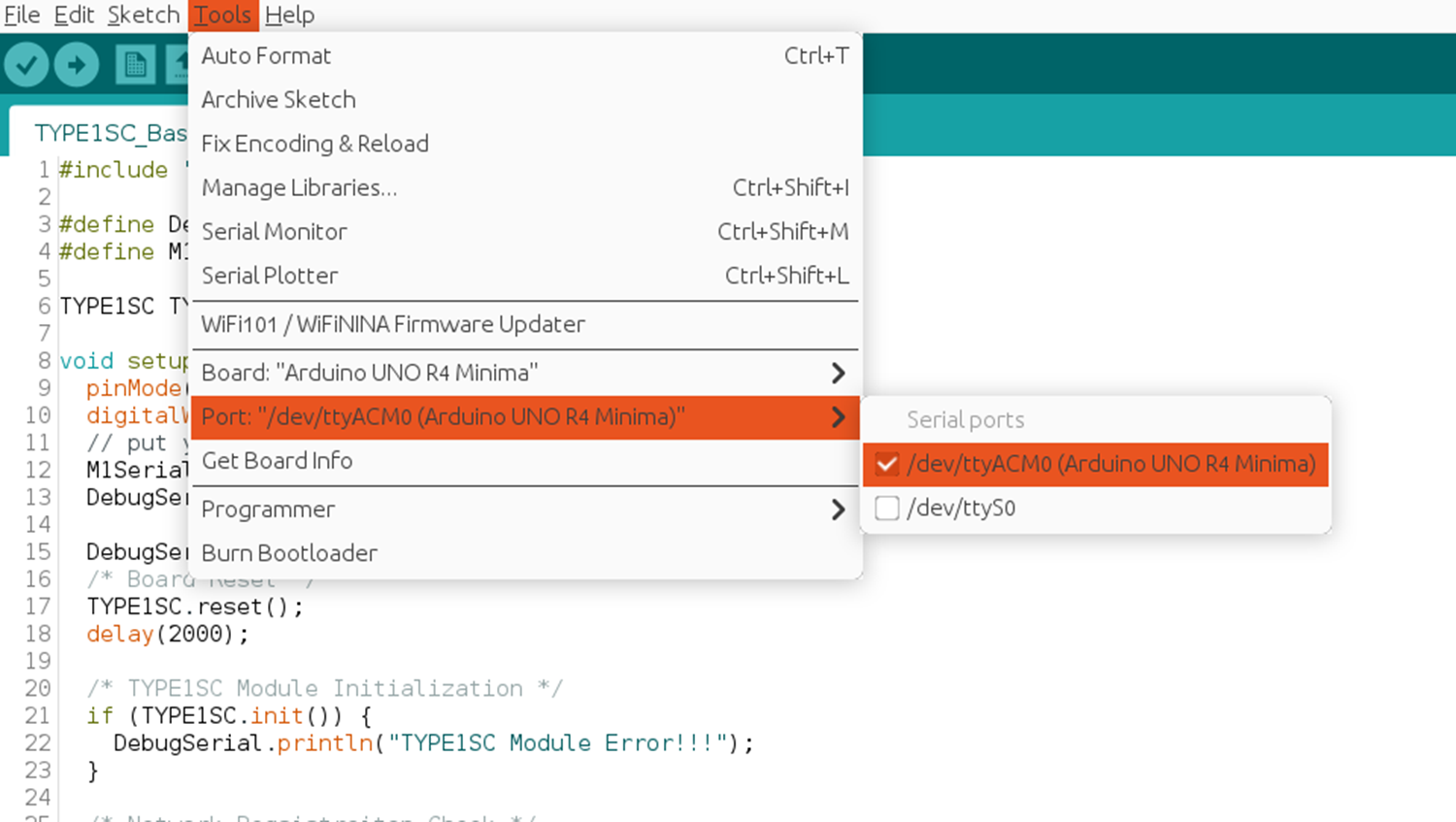The image size is (1456, 822).
Task: Expand Board "Arduino UNO R4 Minima" submenu
Action: [525, 373]
